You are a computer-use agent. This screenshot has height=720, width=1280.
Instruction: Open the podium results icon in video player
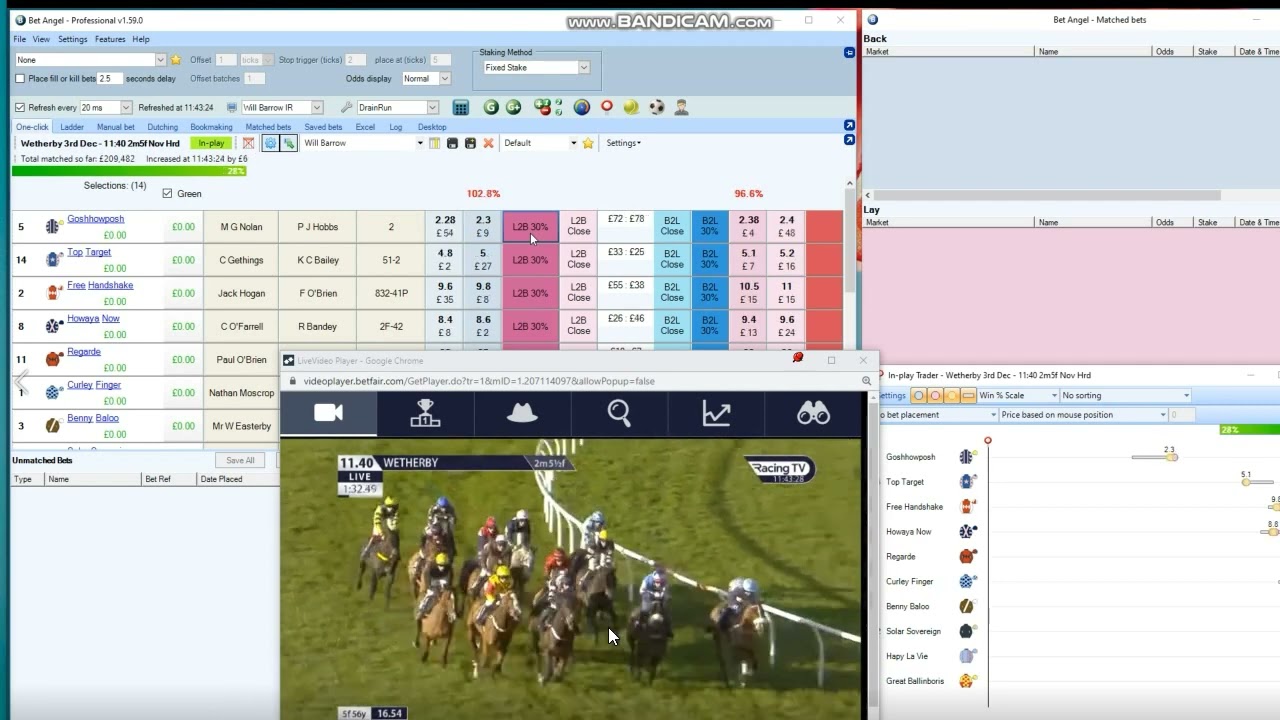425,413
